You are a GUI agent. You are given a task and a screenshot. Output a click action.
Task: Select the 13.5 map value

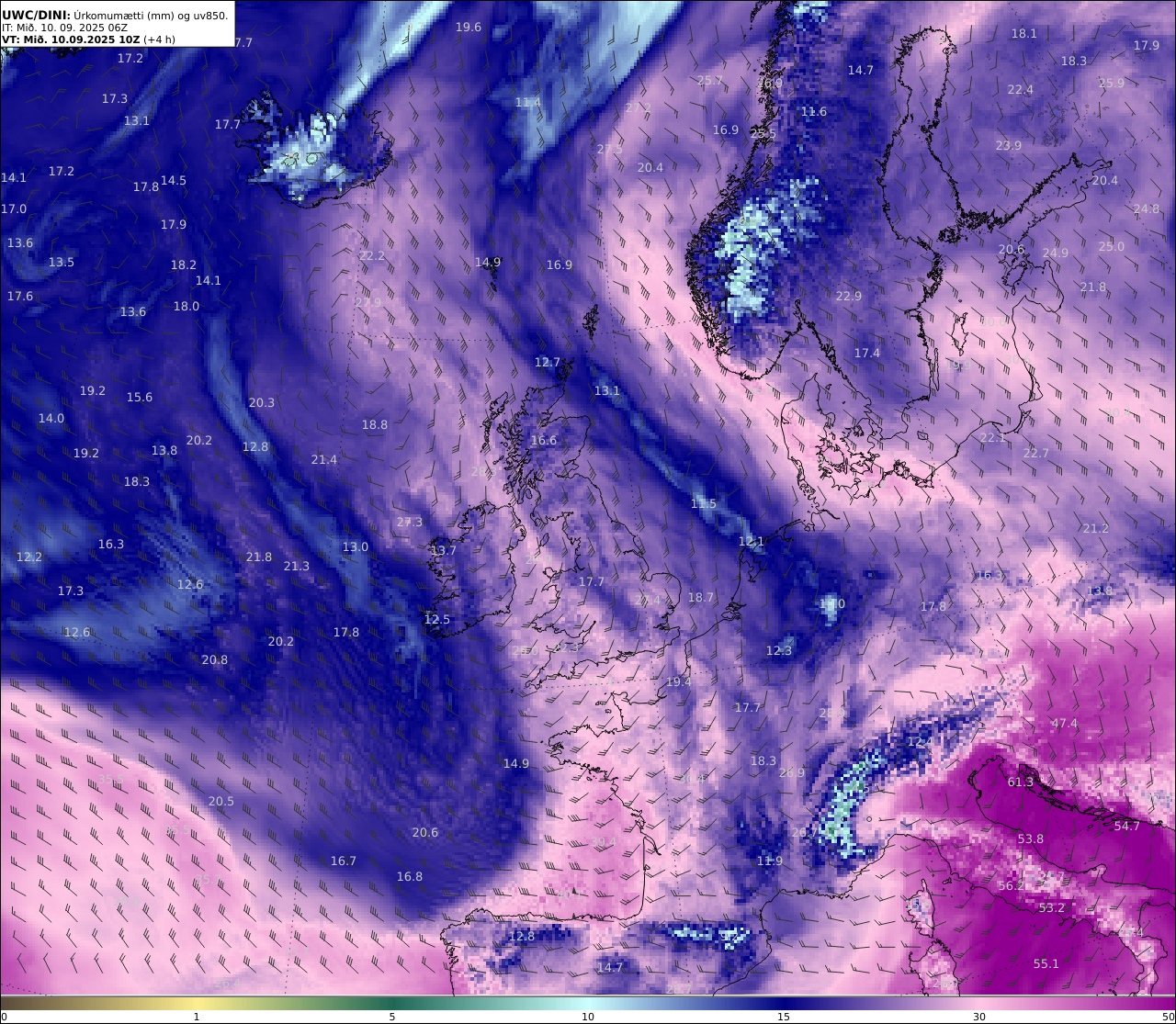[x=62, y=263]
